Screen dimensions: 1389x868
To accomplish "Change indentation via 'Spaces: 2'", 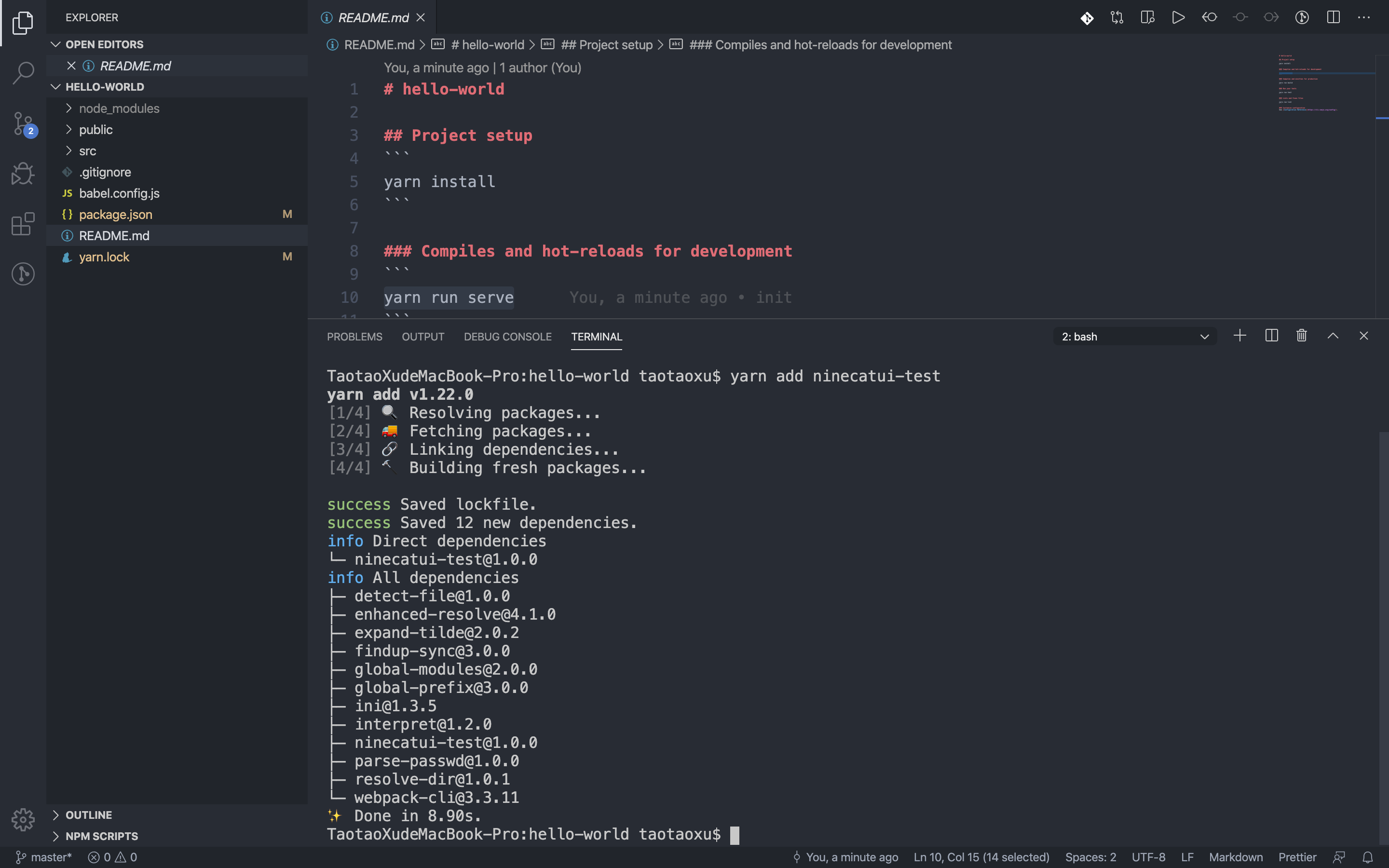I will [x=1090, y=857].
